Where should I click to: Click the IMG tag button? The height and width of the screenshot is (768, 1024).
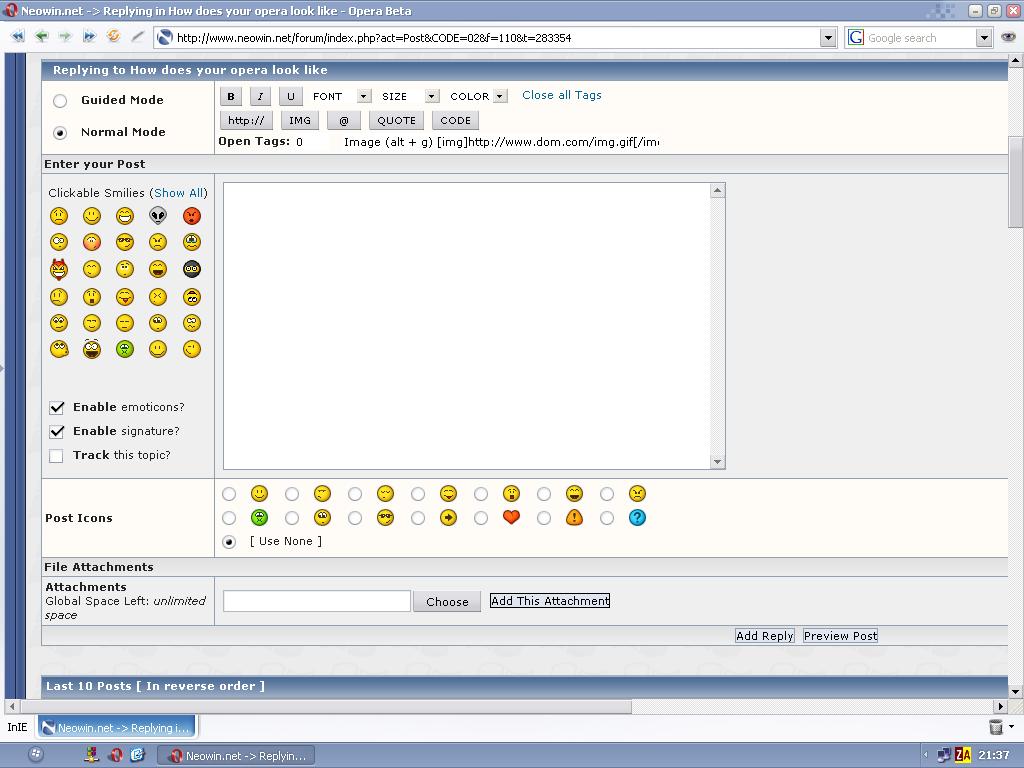pyautogui.click(x=300, y=120)
